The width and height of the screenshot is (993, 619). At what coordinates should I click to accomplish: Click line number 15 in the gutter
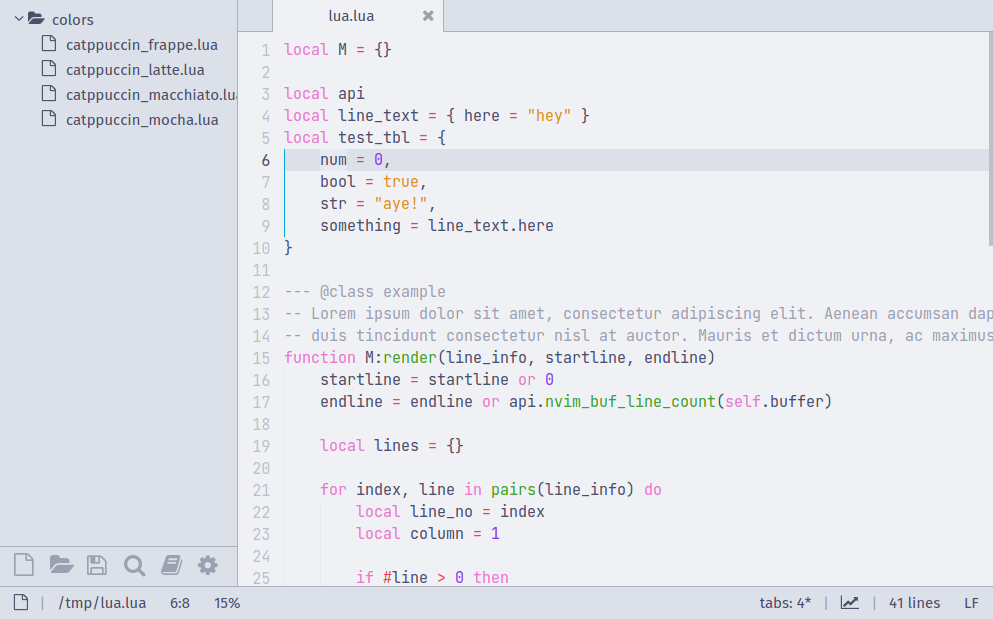(262, 358)
